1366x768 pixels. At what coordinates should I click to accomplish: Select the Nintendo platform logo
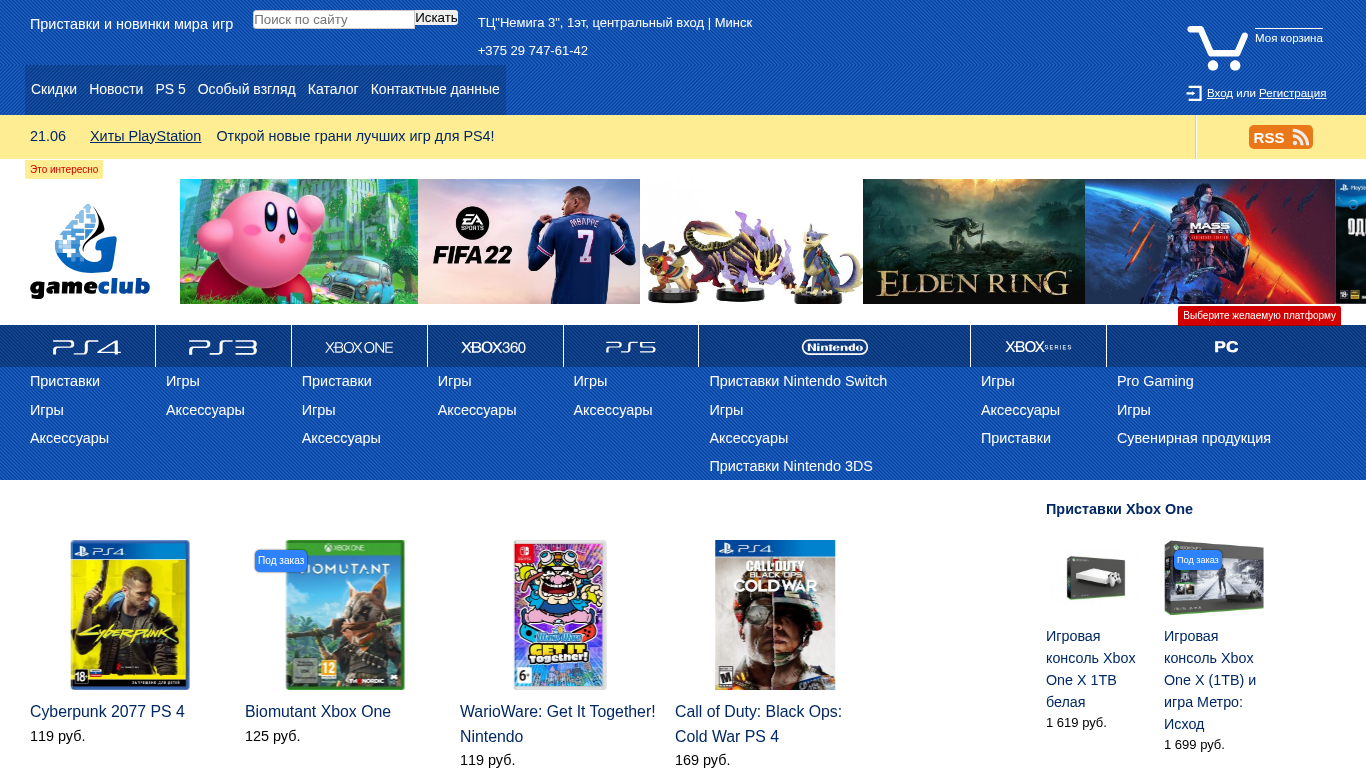click(834, 347)
